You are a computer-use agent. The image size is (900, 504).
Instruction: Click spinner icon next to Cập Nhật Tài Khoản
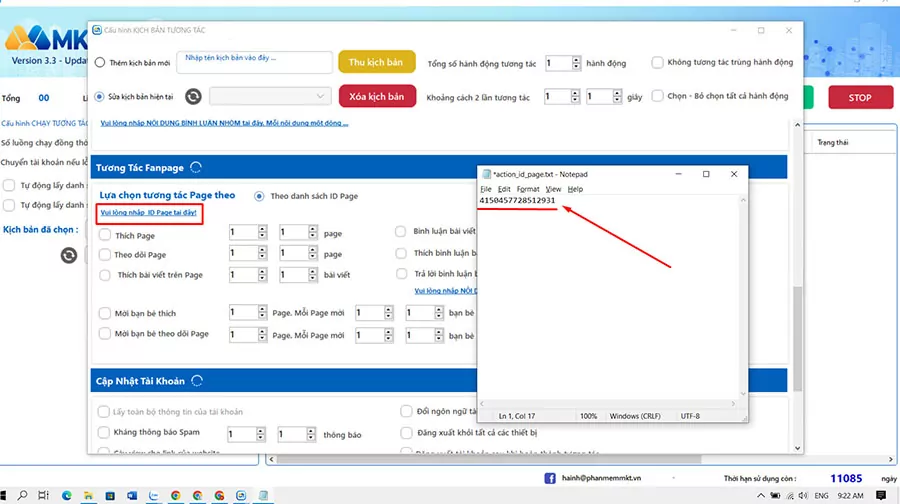(x=197, y=381)
